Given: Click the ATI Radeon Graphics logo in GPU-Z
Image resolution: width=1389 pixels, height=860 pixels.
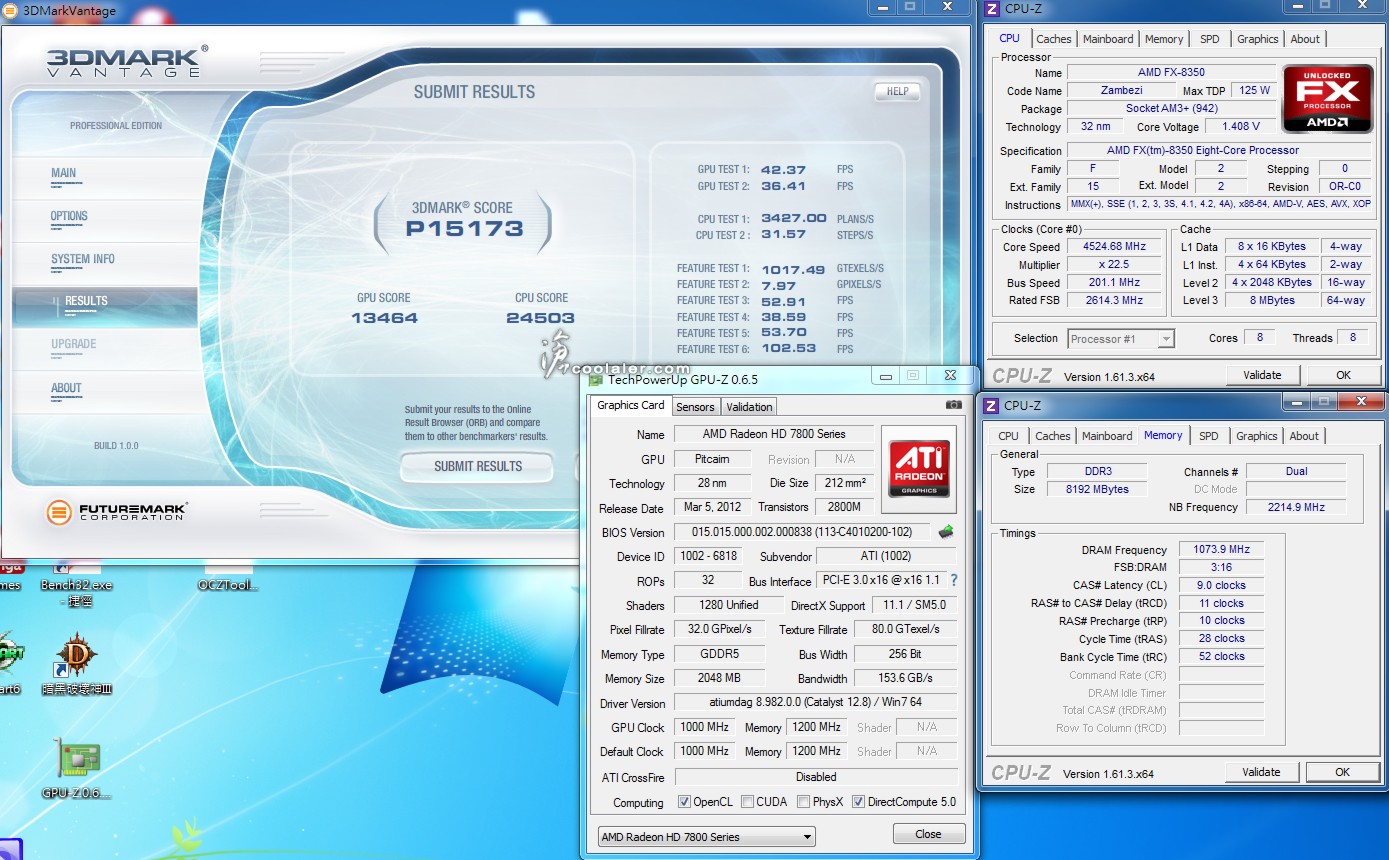Looking at the screenshot, I should click(x=918, y=470).
